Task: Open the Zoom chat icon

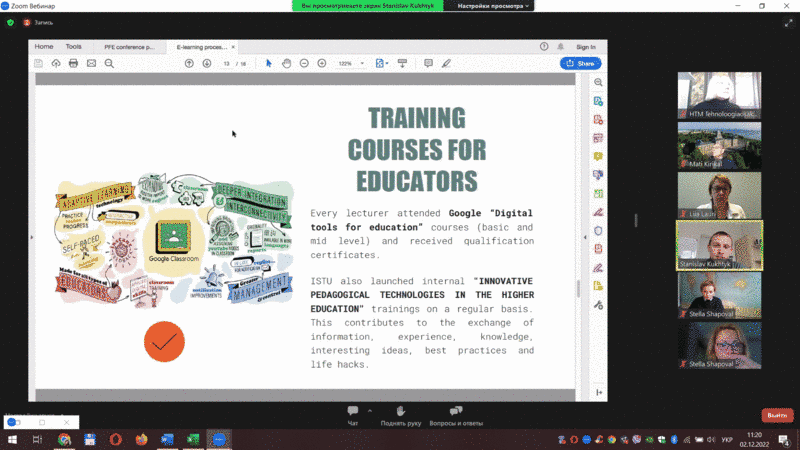Action: 353,415
